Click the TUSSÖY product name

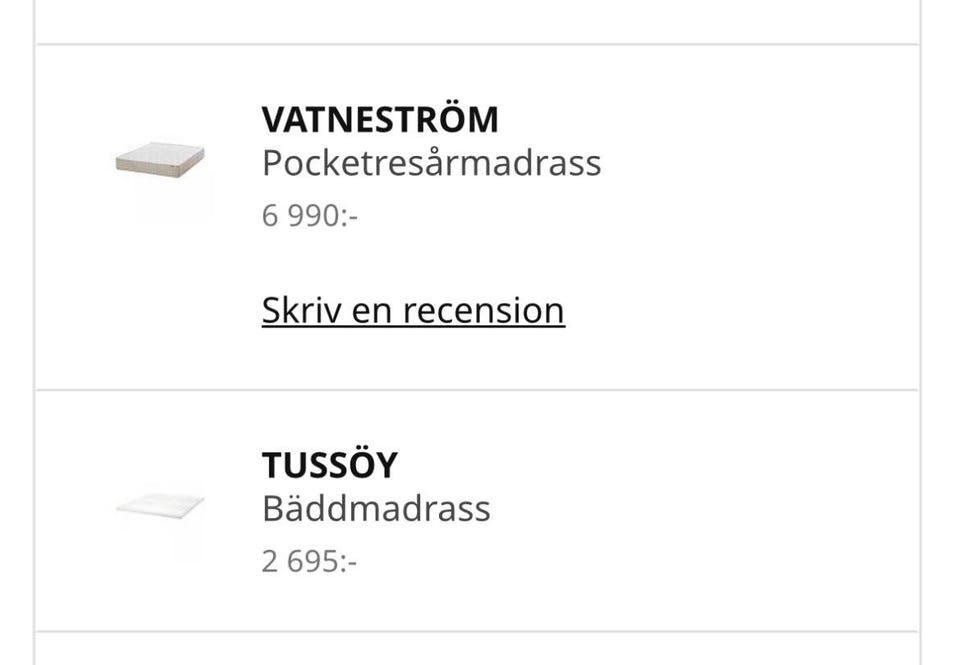(330, 465)
